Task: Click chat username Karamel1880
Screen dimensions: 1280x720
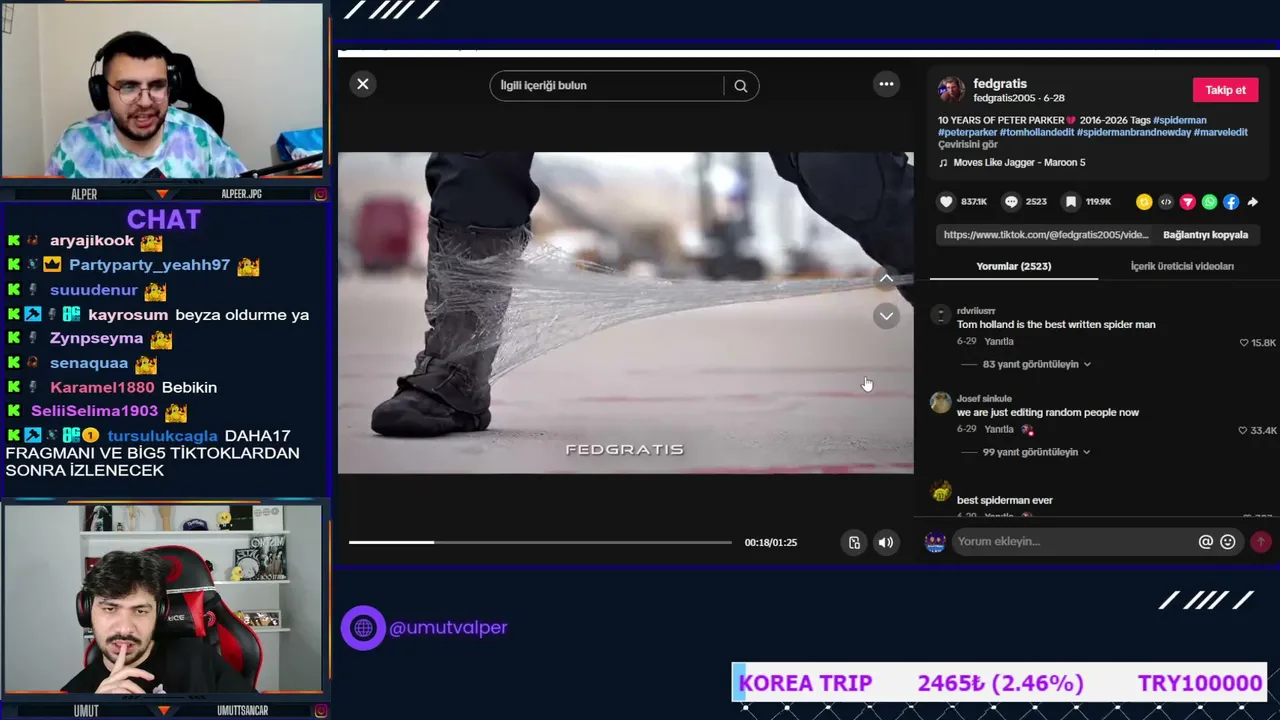Action: pos(102,387)
